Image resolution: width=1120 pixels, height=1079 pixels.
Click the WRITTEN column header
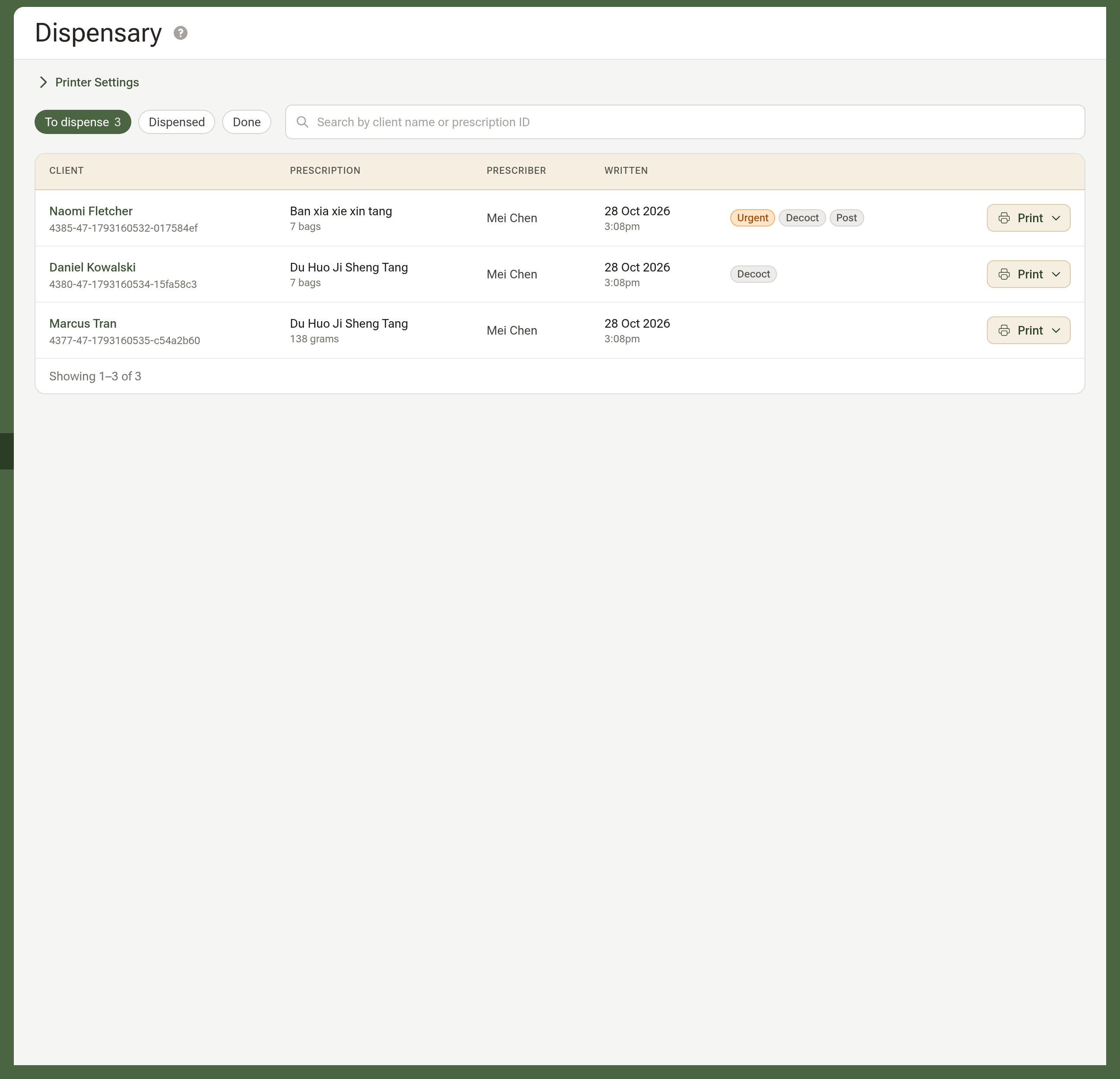[626, 170]
